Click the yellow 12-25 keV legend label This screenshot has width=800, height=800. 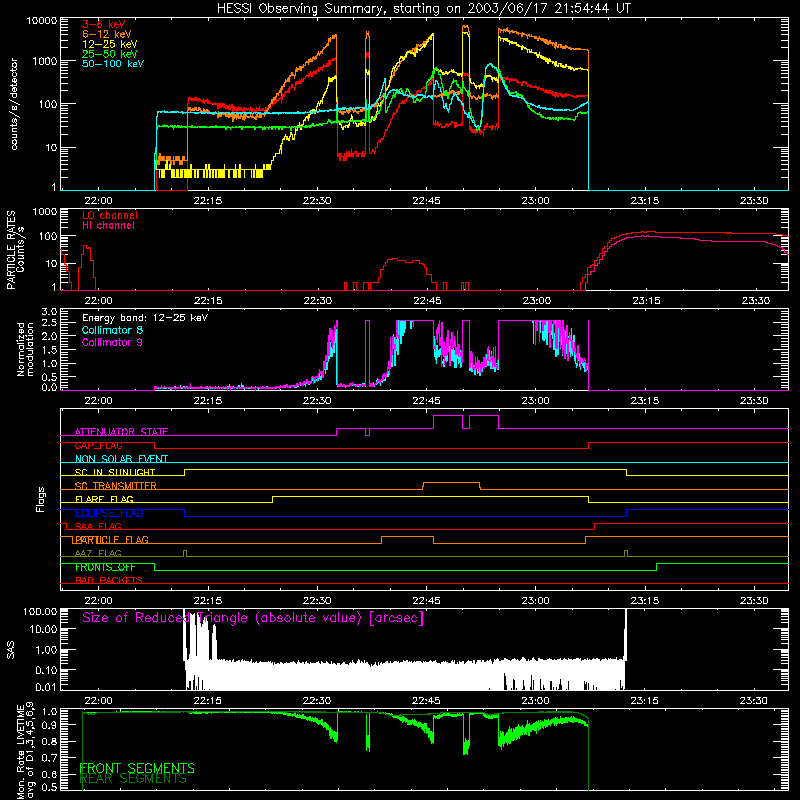coord(110,44)
